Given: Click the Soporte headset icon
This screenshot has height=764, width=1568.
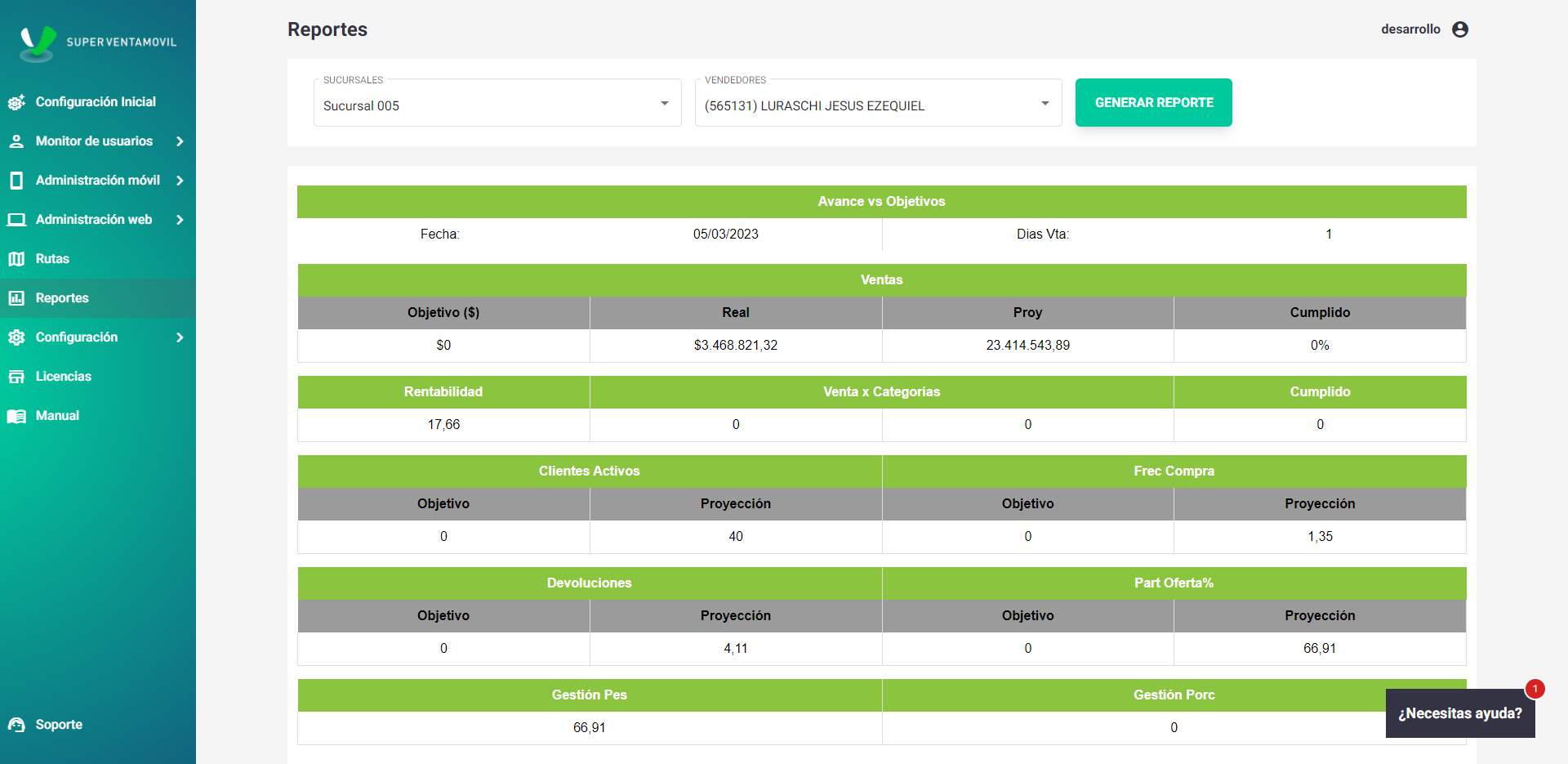Looking at the screenshot, I should pos(16,725).
